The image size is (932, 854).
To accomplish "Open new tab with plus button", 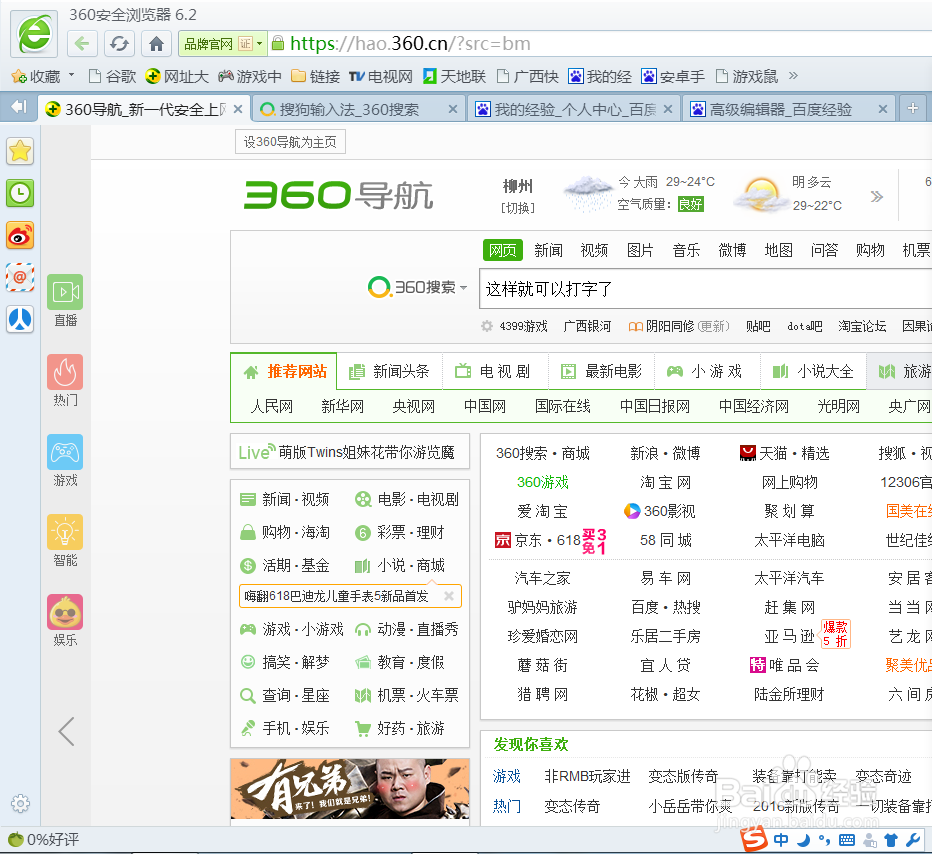I will click(913, 108).
